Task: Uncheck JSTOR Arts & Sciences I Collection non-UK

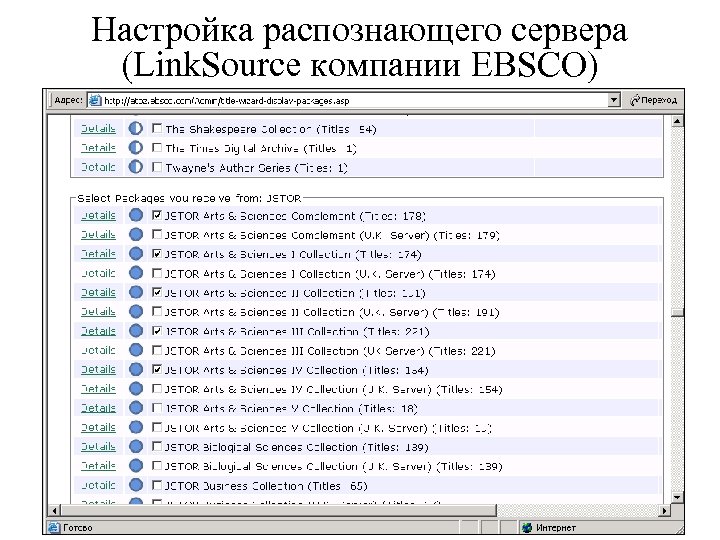Action: [x=157, y=253]
